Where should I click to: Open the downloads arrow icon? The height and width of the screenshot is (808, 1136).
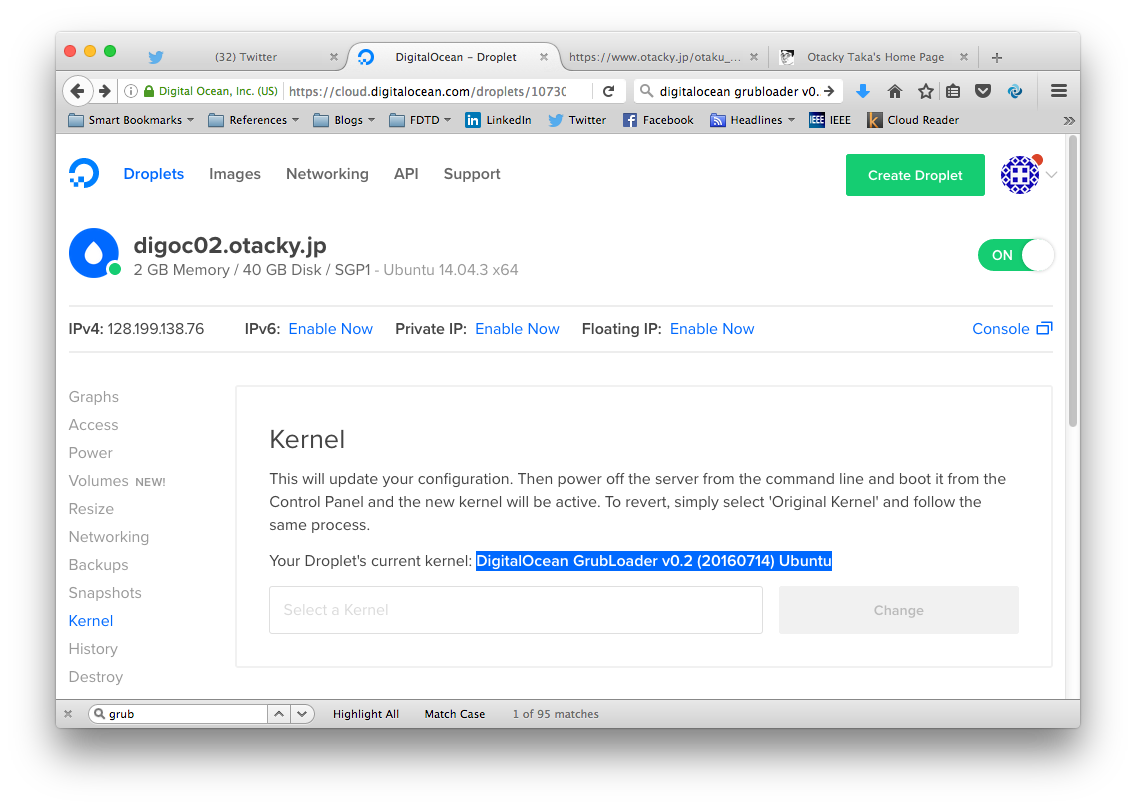[x=862, y=91]
